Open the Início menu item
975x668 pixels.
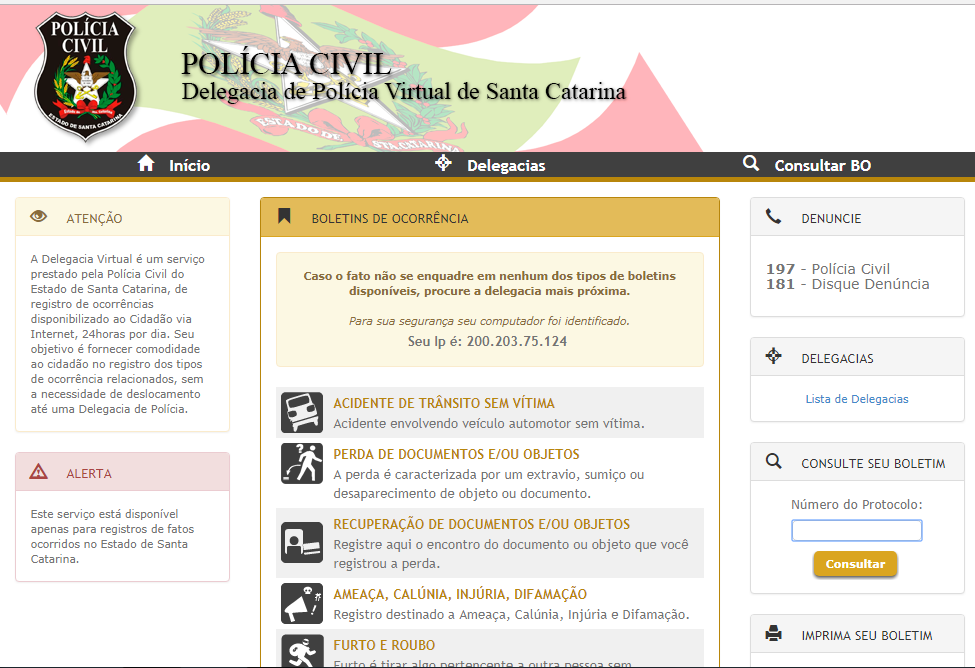pyautogui.click(x=189, y=166)
